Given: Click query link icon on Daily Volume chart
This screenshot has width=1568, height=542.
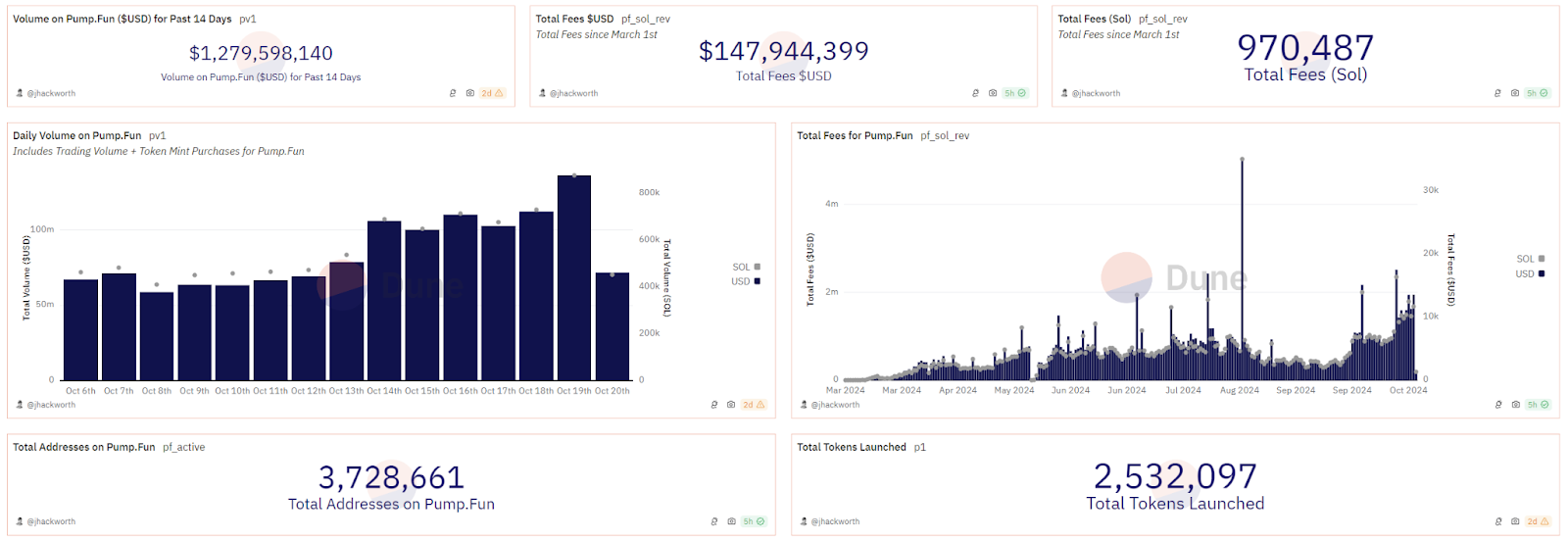Looking at the screenshot, I should coord(713,405).
